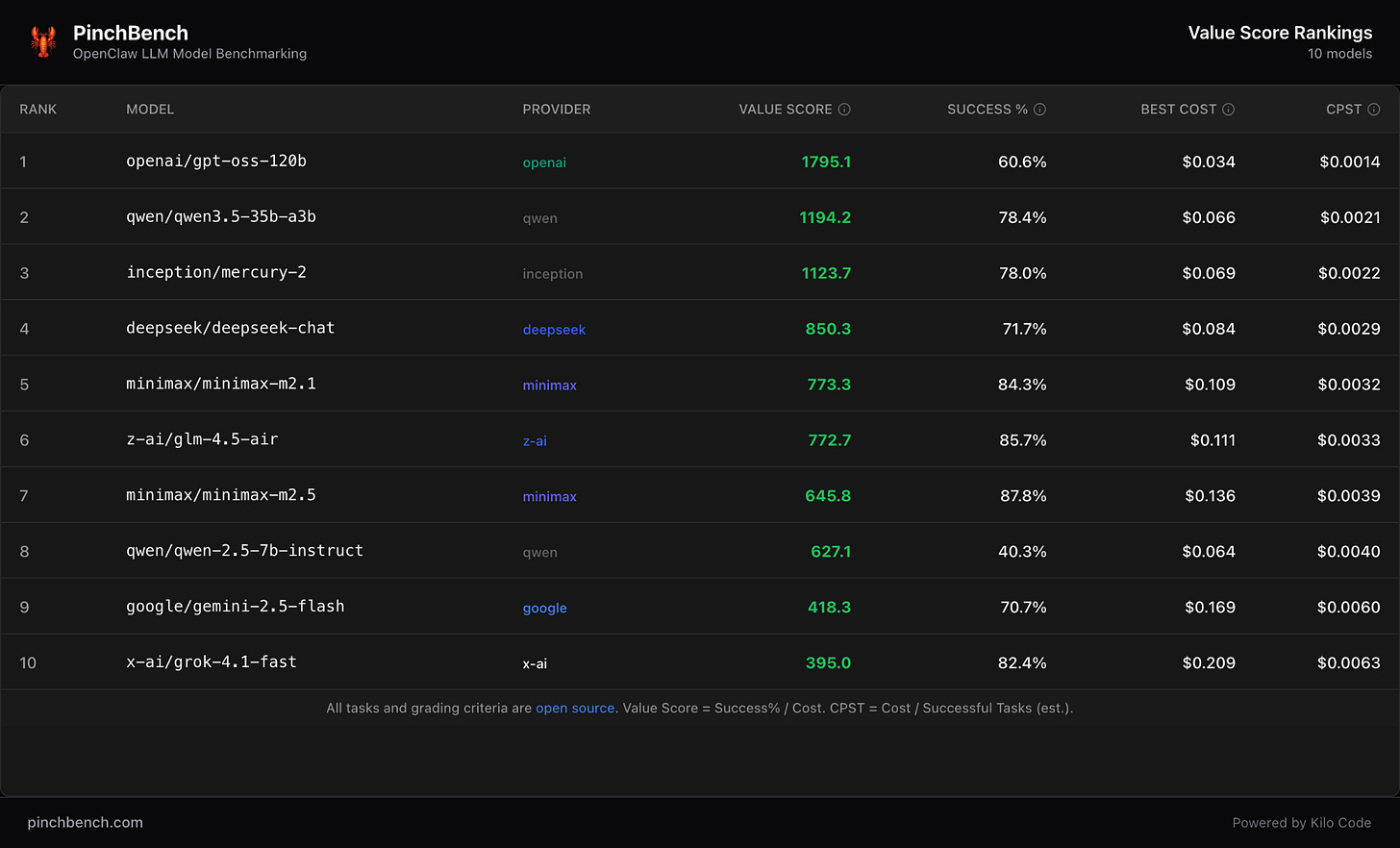
Task: Sort by the BEST COST column header
Action: [x=1179, y=110]
